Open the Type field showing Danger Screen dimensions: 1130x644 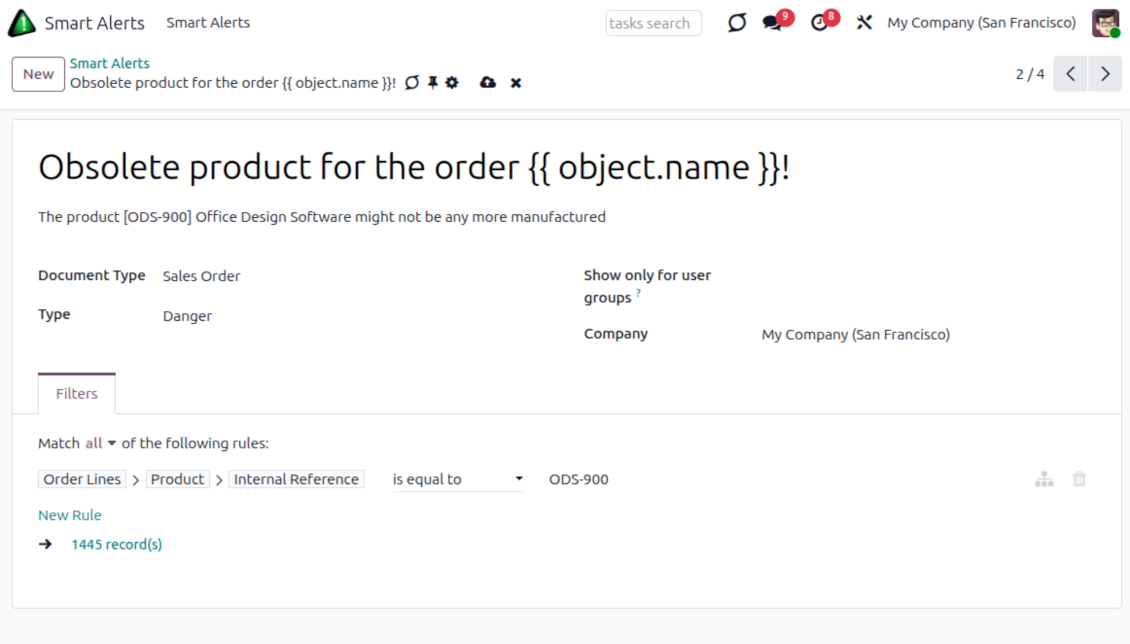(188, 316)
